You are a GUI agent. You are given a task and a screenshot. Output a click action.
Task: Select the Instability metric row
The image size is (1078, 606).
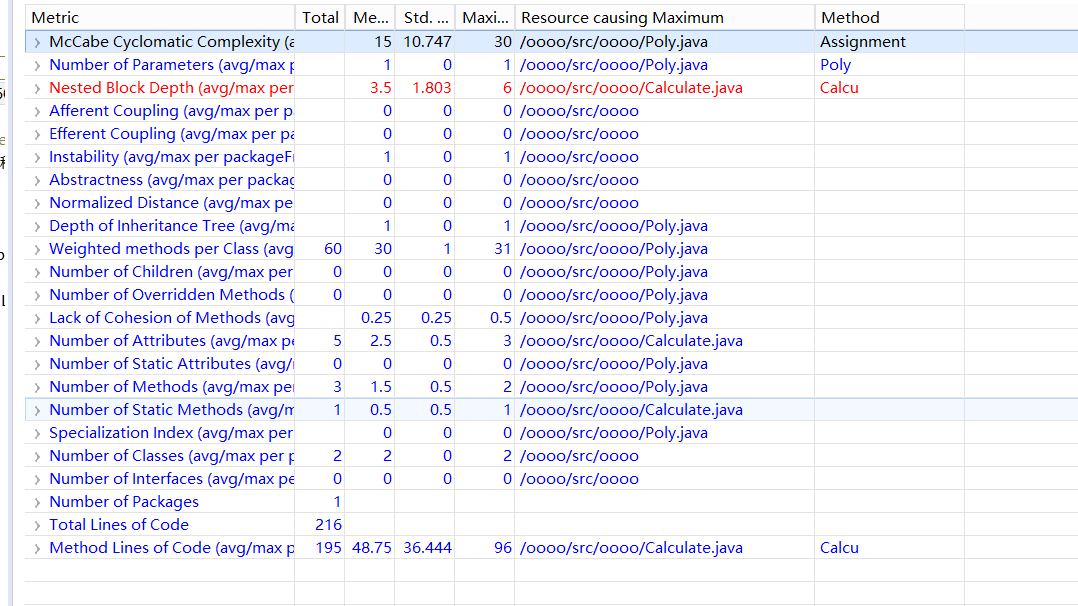click(170, 157)
